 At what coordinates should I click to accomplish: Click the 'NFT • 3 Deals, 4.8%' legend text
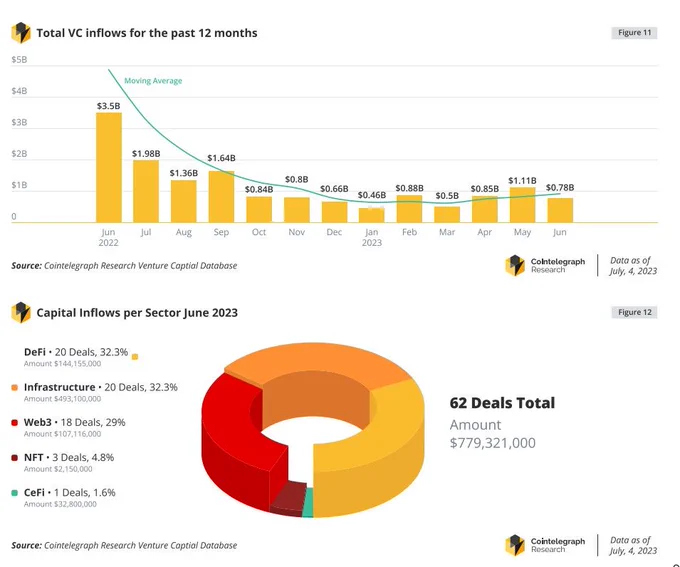(69, 458)
